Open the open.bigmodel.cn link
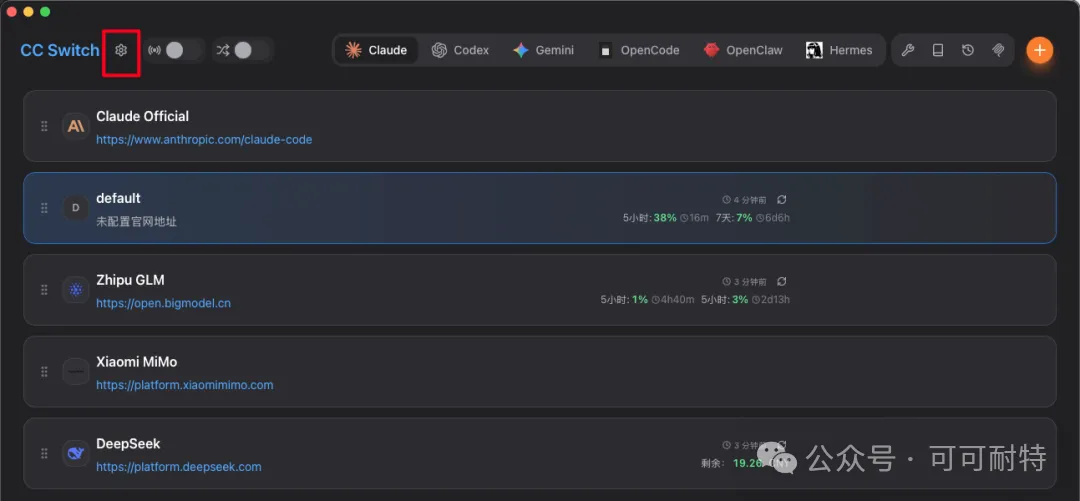This screenshot has width=1080, height=501. 163,303
